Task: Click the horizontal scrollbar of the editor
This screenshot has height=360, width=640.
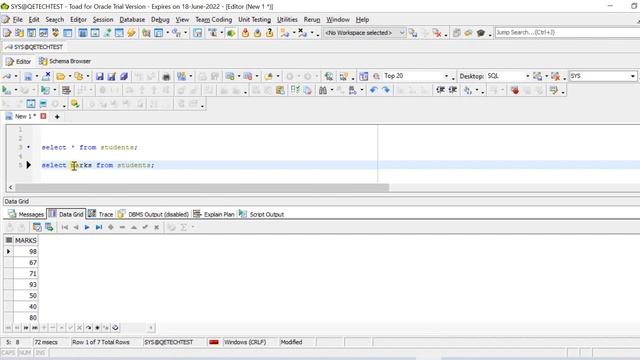Action: click(x=202, y=187)
